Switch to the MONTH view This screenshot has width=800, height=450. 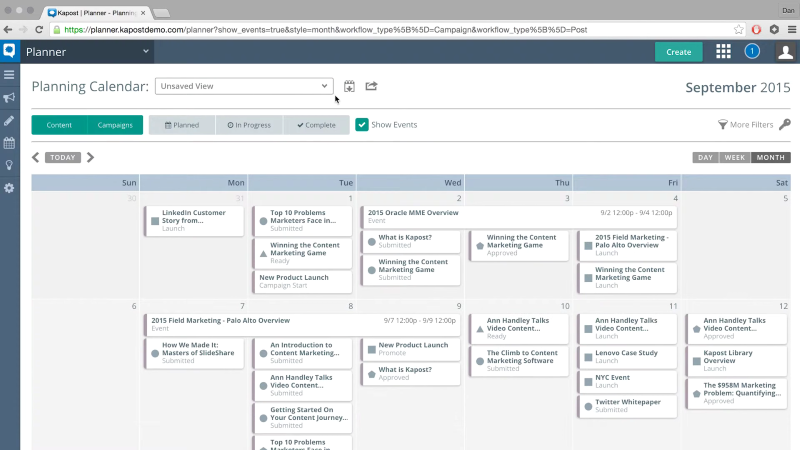click(x=770, y=157)
